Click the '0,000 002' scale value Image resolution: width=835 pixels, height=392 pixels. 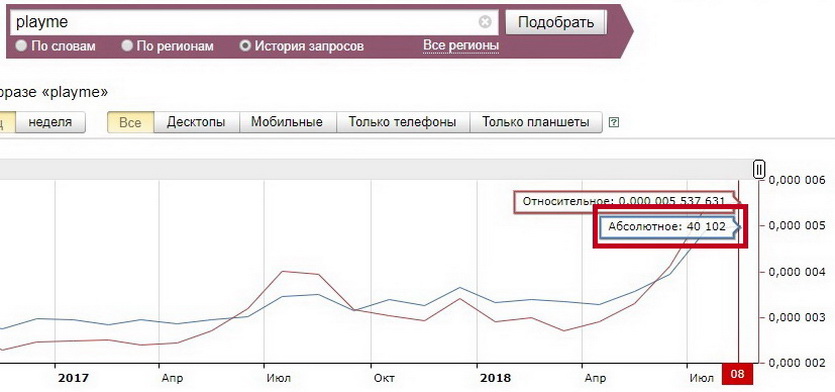pos(798,363)
